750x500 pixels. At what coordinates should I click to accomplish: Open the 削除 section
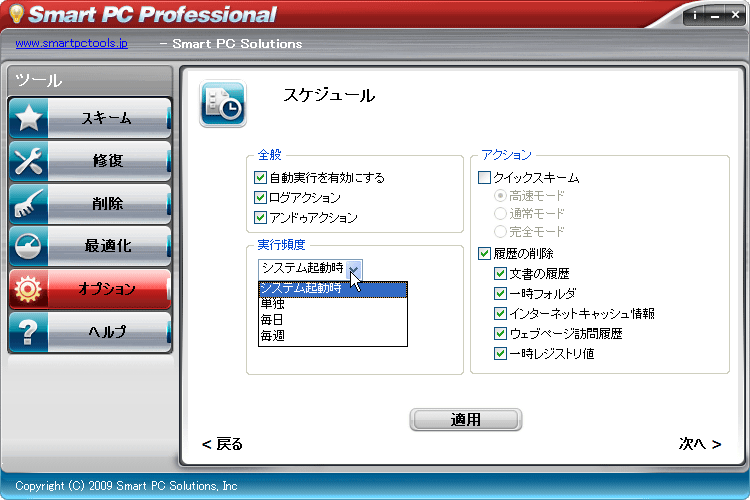point(90,203)
